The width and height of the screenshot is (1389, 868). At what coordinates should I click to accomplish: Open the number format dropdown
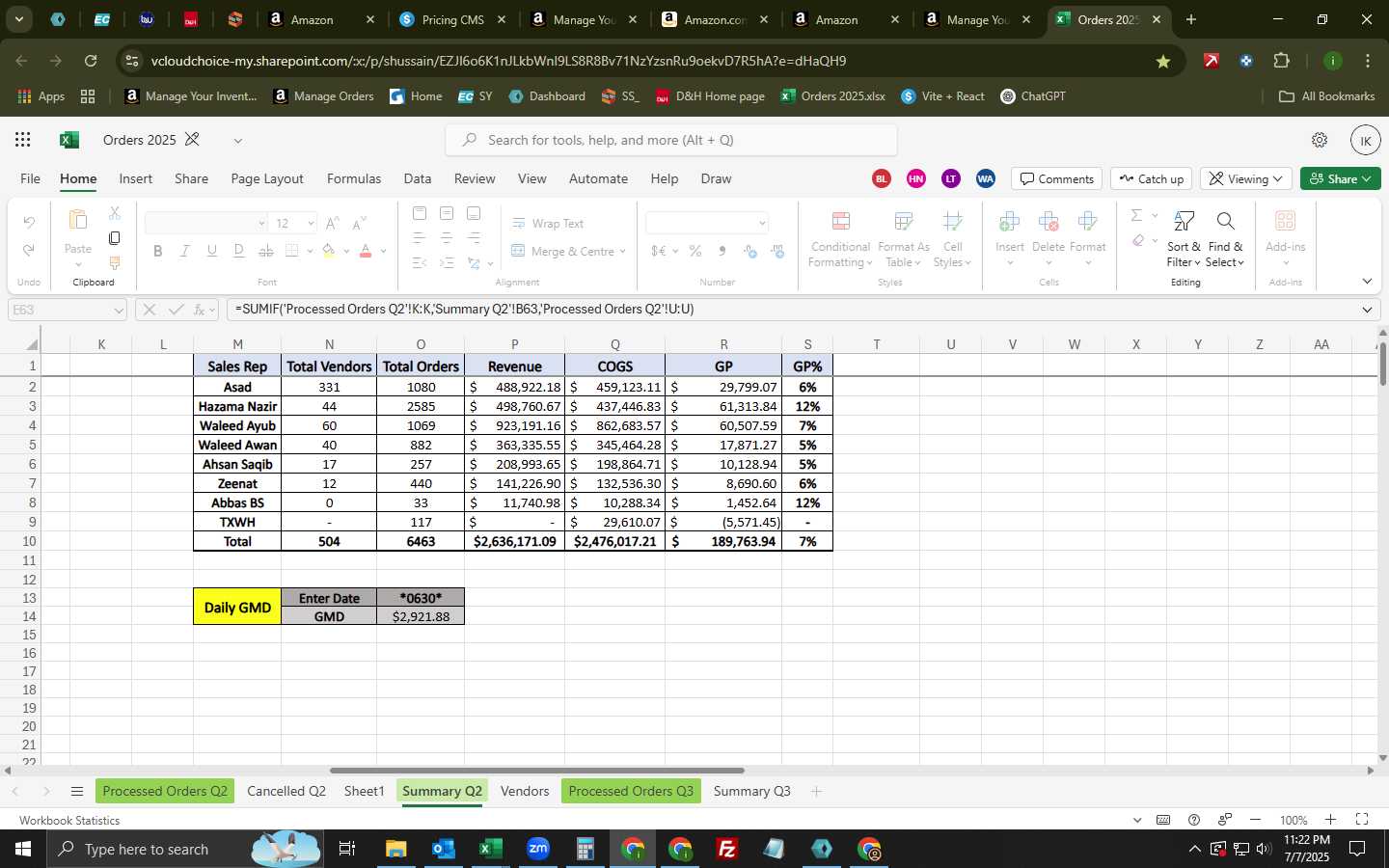coord(762,224)
